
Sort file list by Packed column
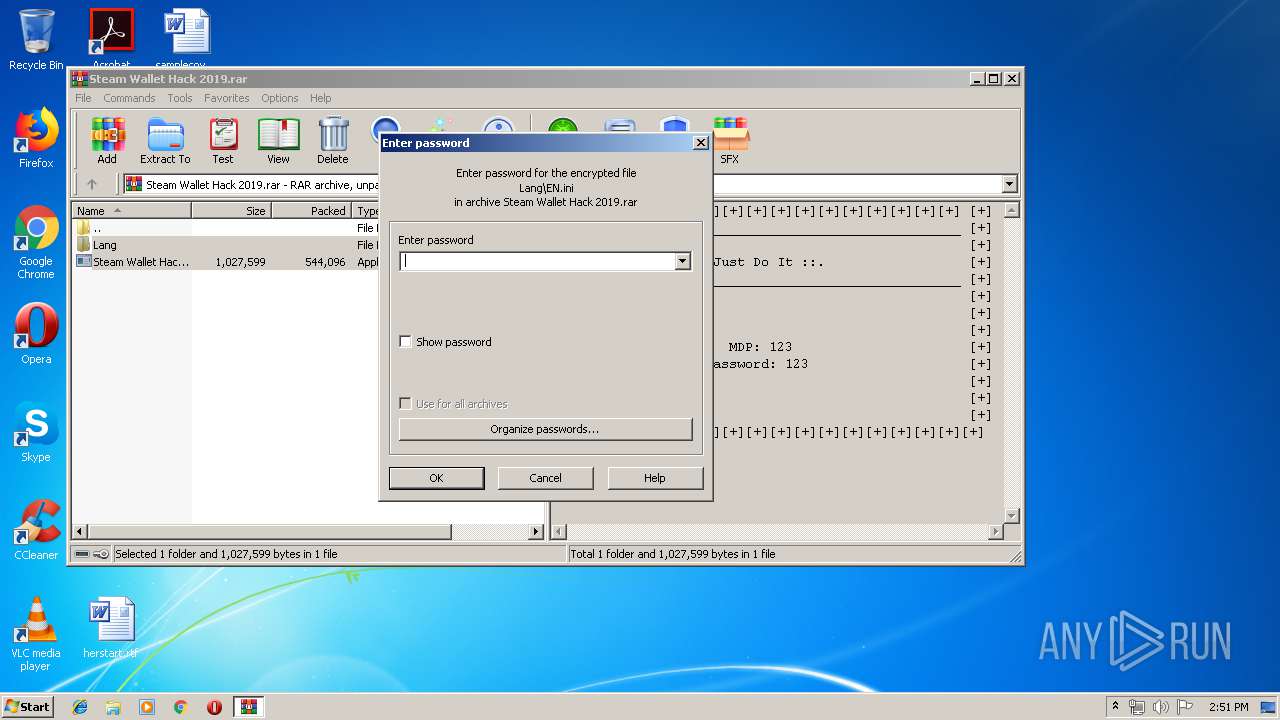311,211
